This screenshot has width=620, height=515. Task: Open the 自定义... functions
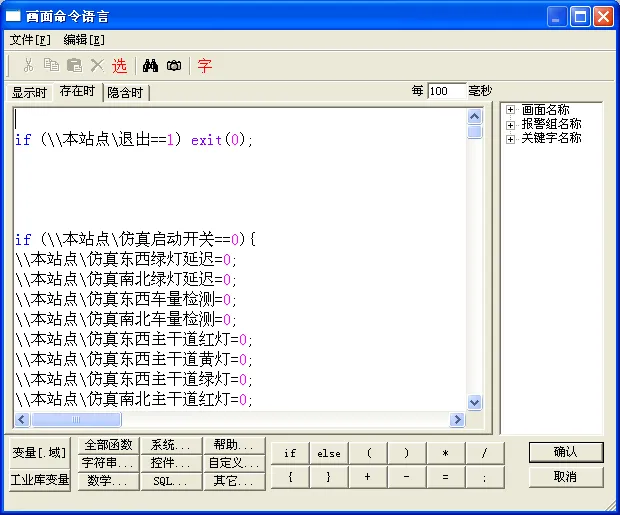[x=234, y=463]
